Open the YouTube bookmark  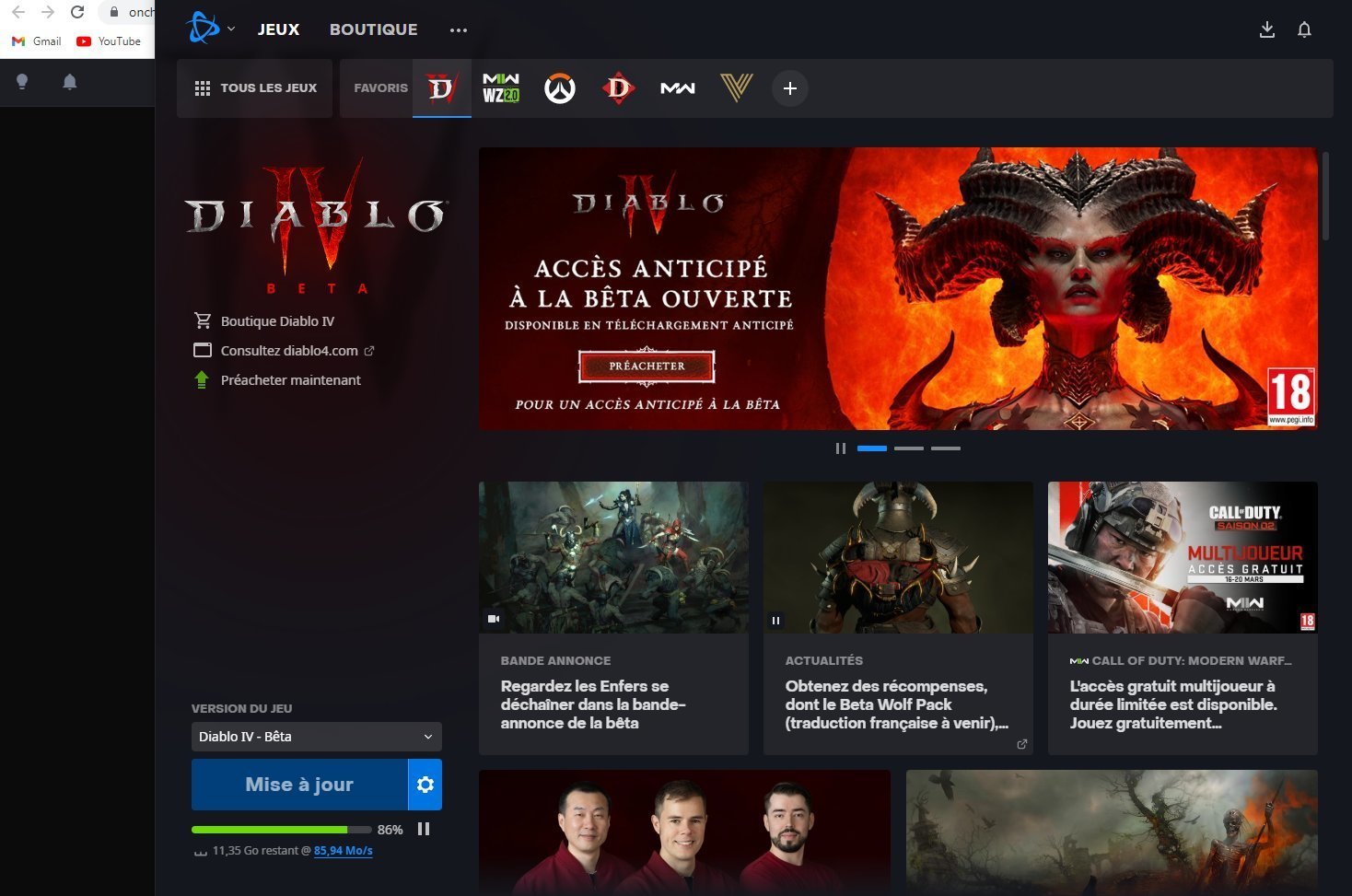tap(109, 41)
